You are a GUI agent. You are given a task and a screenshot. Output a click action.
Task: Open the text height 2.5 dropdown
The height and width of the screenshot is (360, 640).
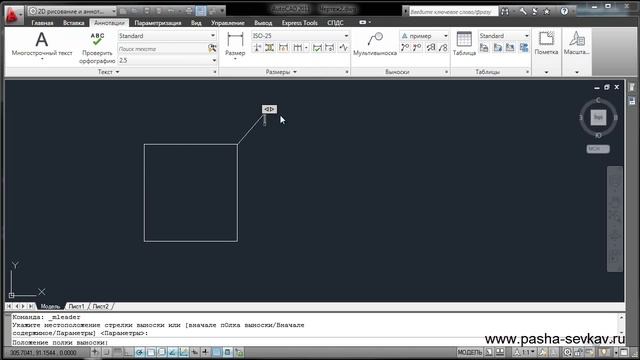tap(167, 60)
